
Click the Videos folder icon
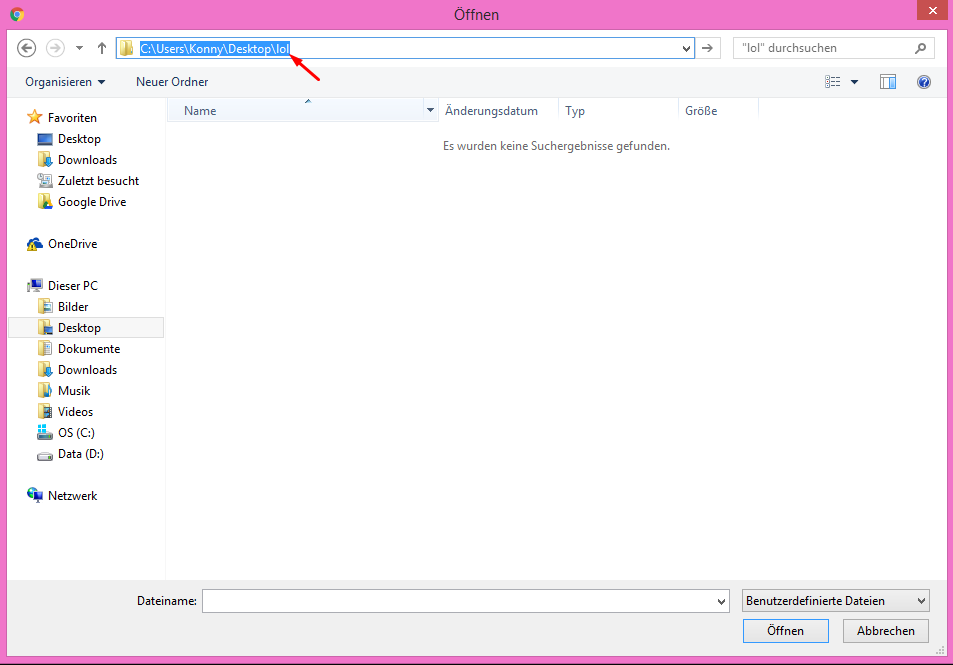[x=45, y=412]
